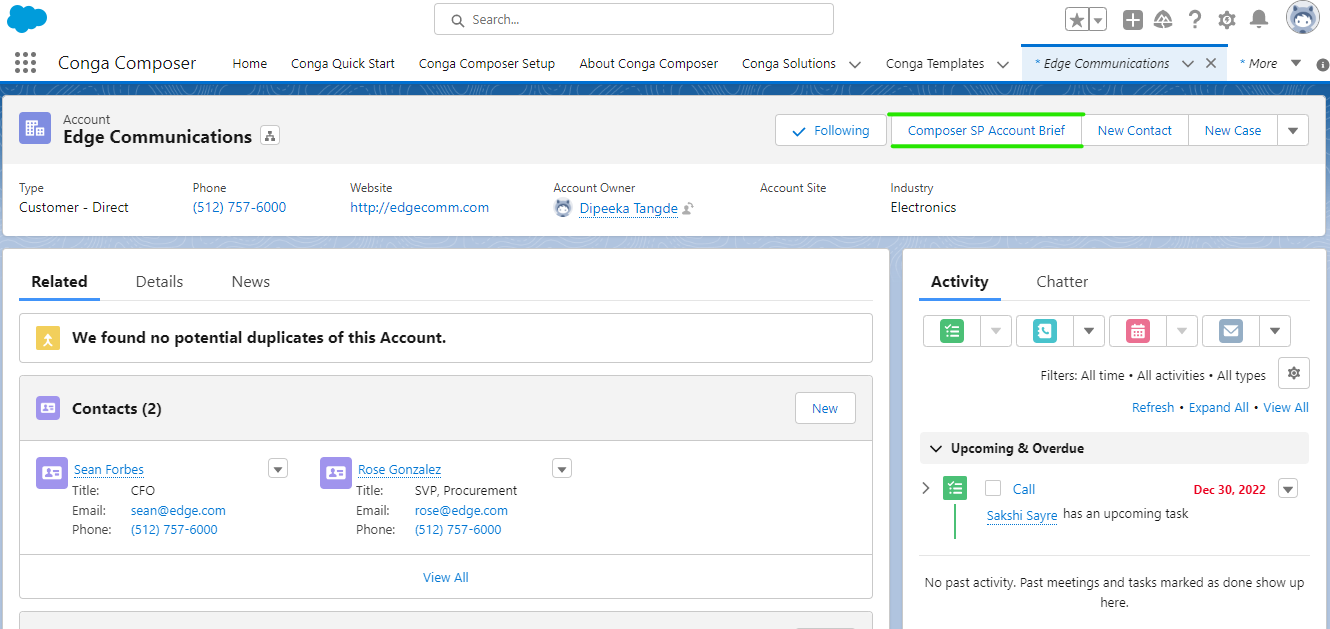The height and width of the screenshot is (629, 1330).
Task: Open the Global Actions plus icon
Action: pyautogui.click(x=1132, y=20)
